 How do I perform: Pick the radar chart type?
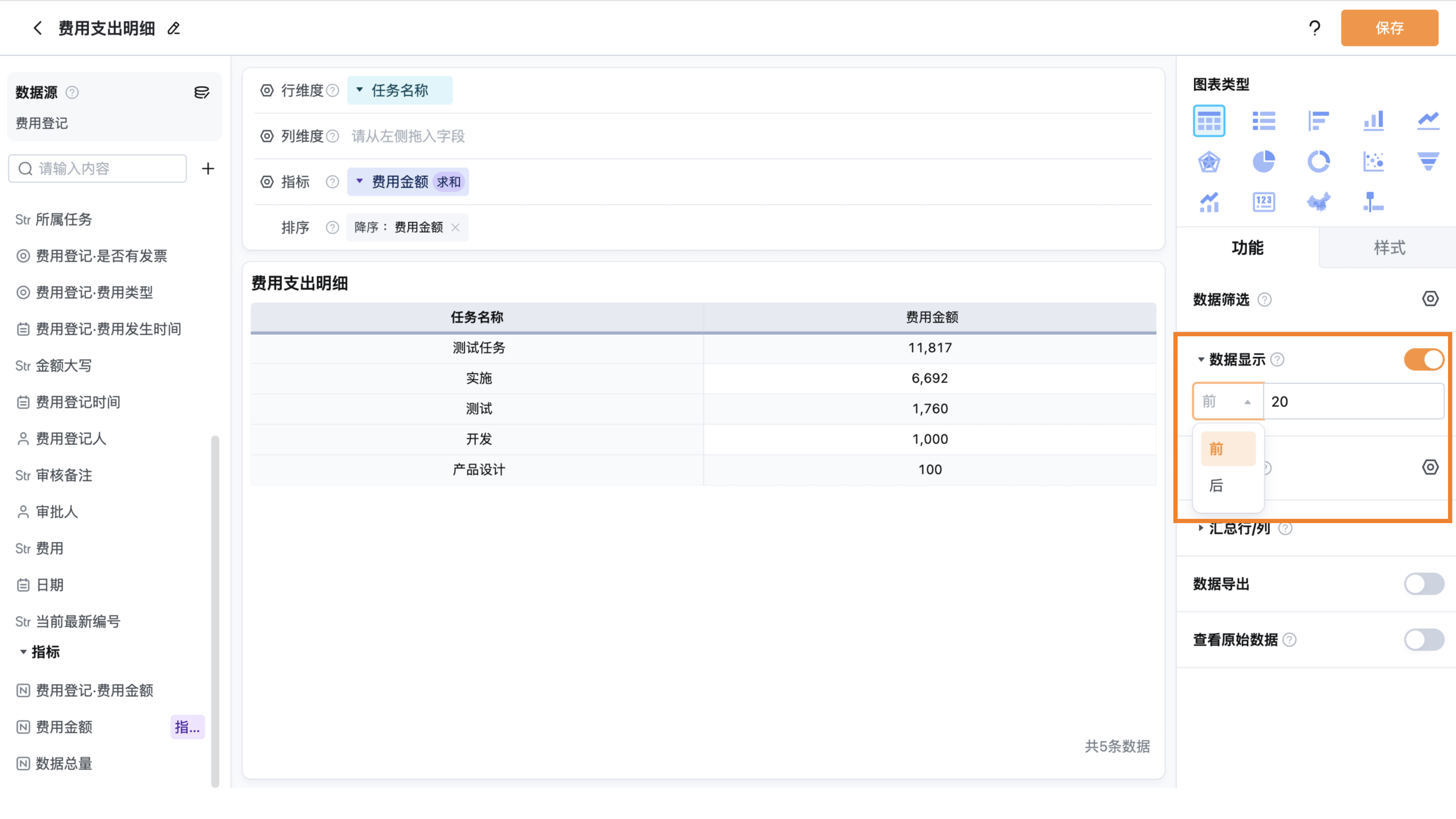[x=1209, y=162]
